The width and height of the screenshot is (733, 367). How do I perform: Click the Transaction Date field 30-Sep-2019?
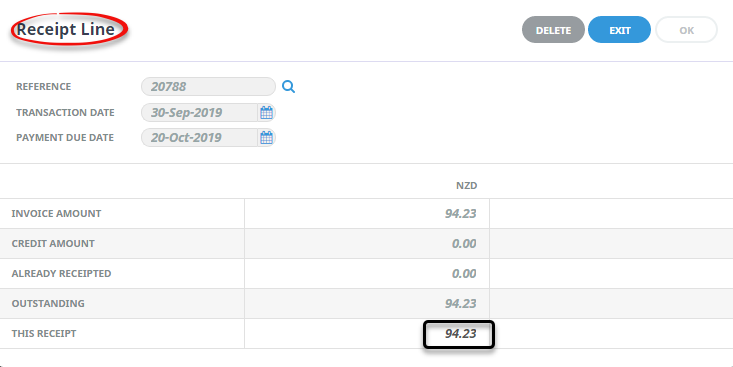click(200, 113)
